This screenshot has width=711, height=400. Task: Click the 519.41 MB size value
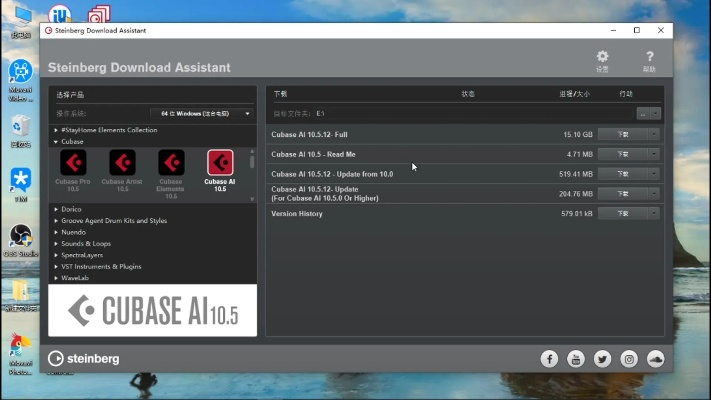tap(576, 174)
